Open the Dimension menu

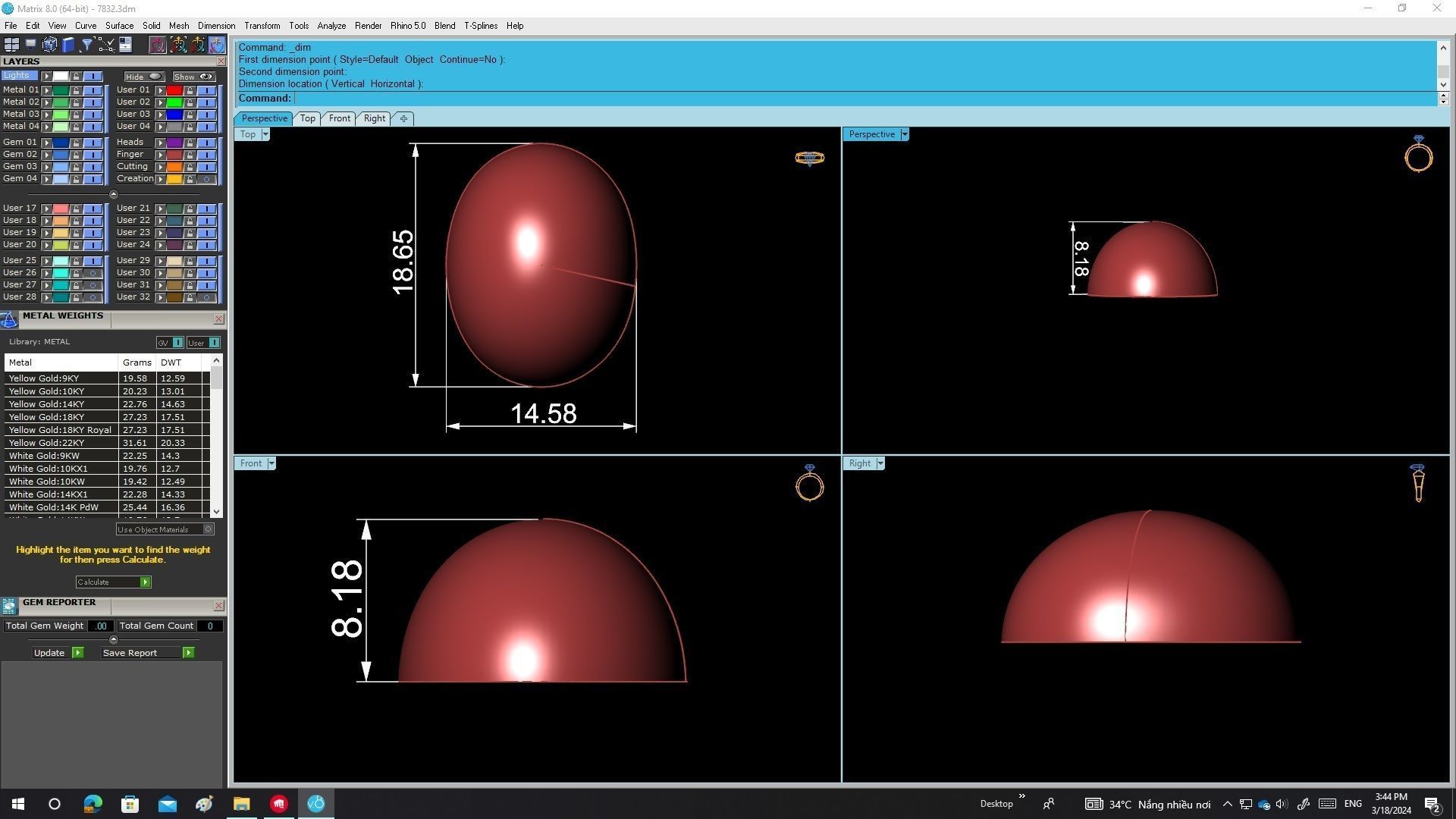click(216, 26)
